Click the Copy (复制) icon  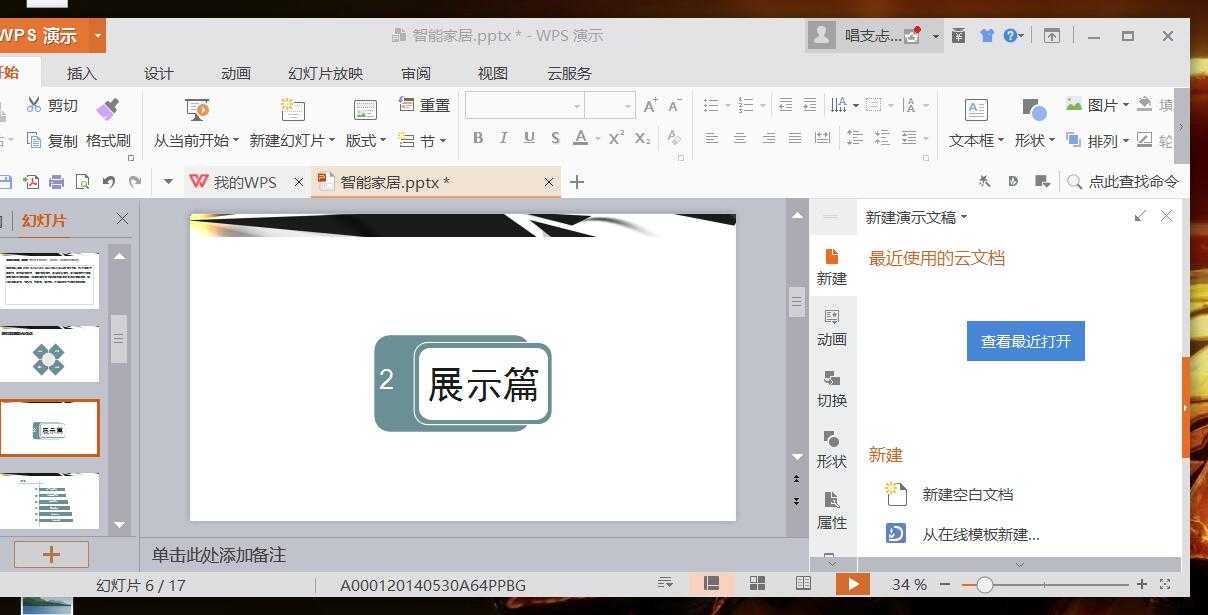tap(34, 141)
